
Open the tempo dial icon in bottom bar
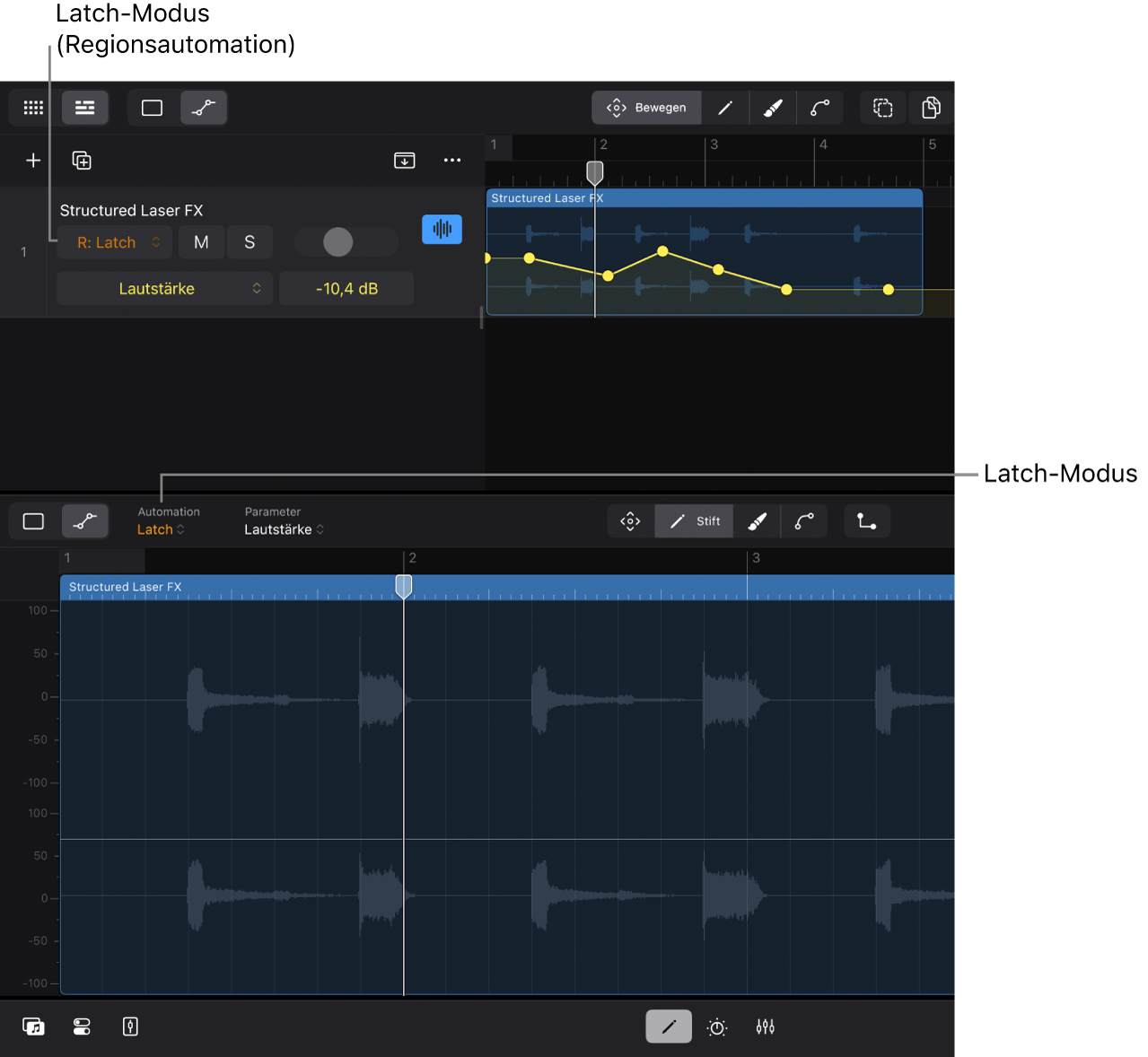pos(717,1027)
